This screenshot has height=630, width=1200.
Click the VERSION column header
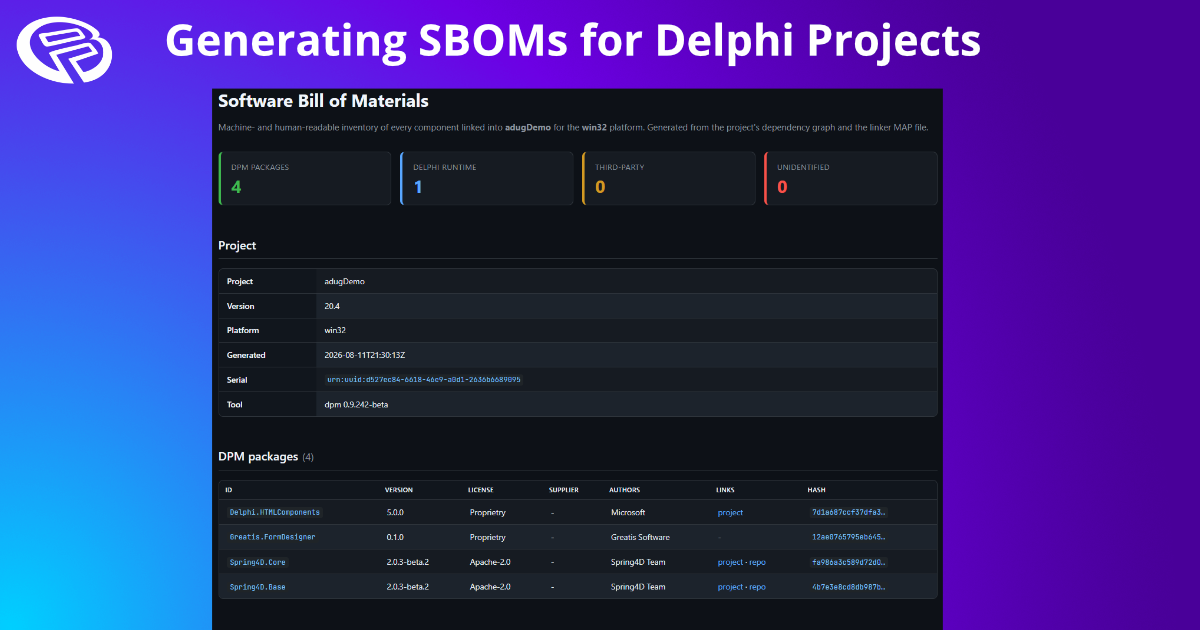click(399, 490)
